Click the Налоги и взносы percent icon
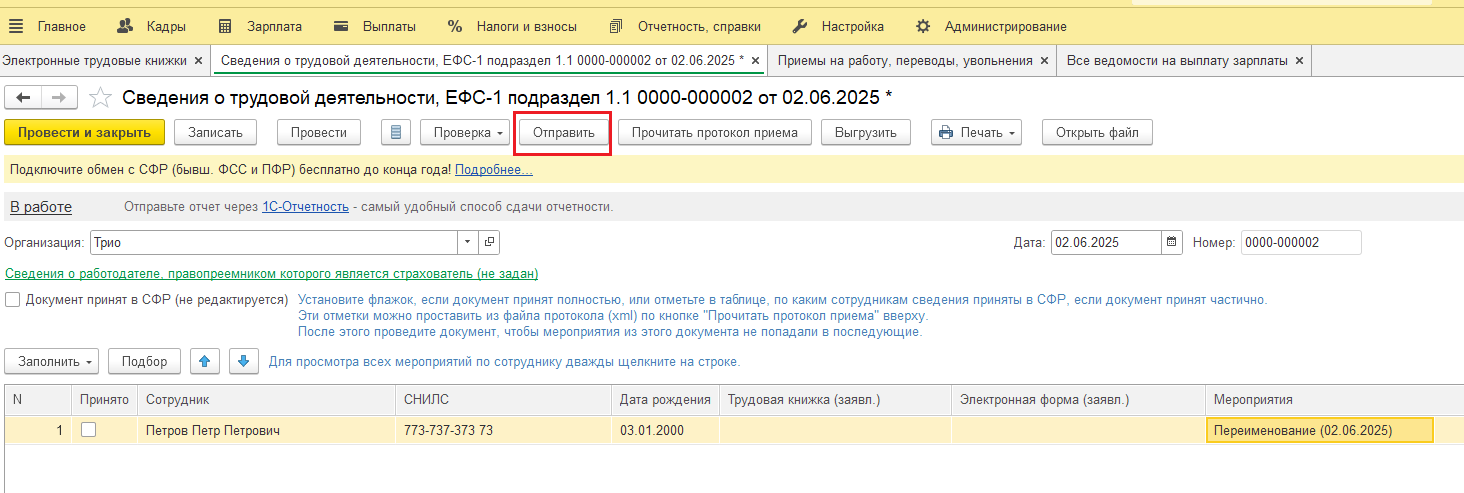Viewport: 1464px width, 493px height. pos(455,26)
